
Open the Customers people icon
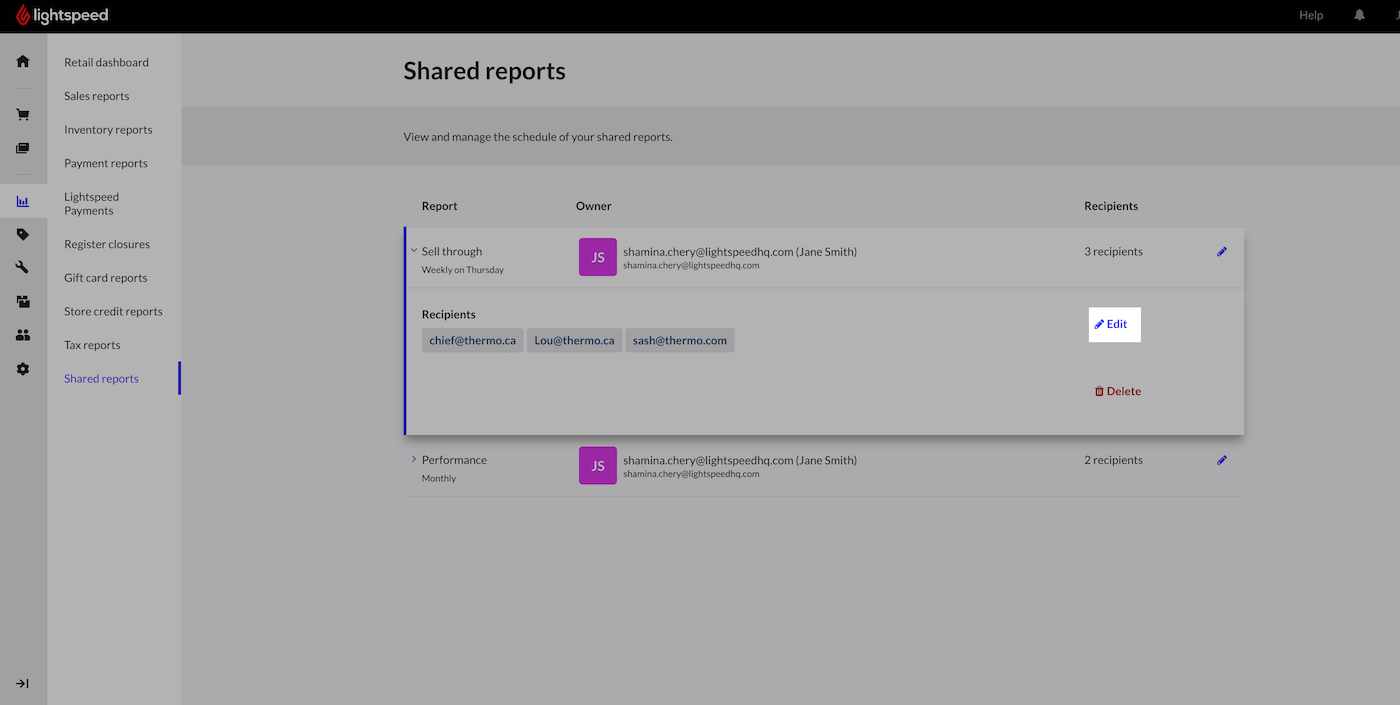pyautogui.click(x=23, y=335)
